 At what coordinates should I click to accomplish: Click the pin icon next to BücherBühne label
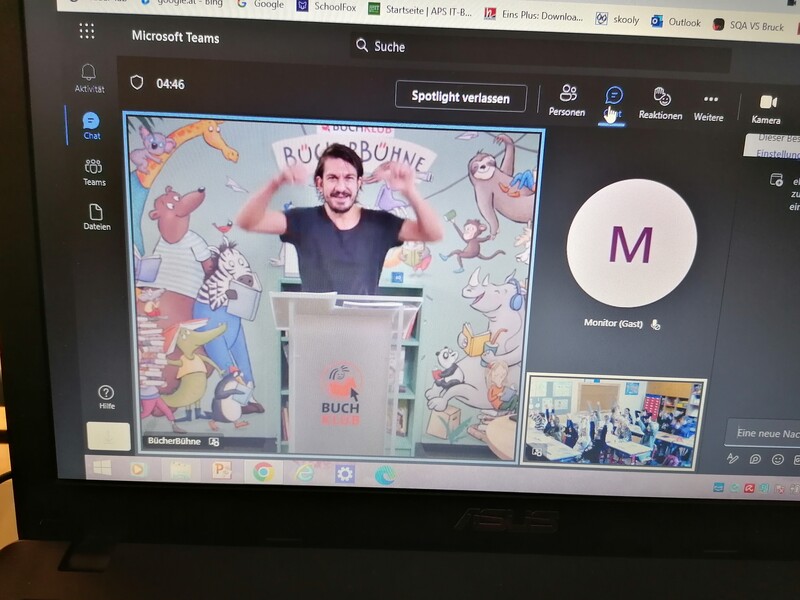click(x=214, y=442)
